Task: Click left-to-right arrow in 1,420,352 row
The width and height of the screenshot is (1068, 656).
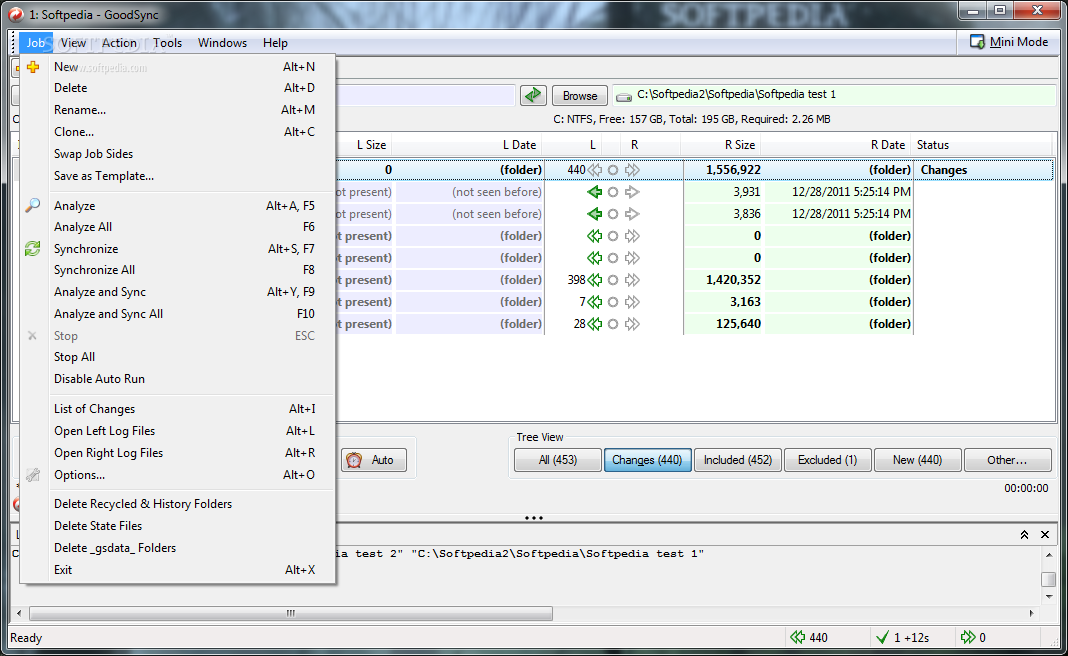Action: (x=632, y=280)
